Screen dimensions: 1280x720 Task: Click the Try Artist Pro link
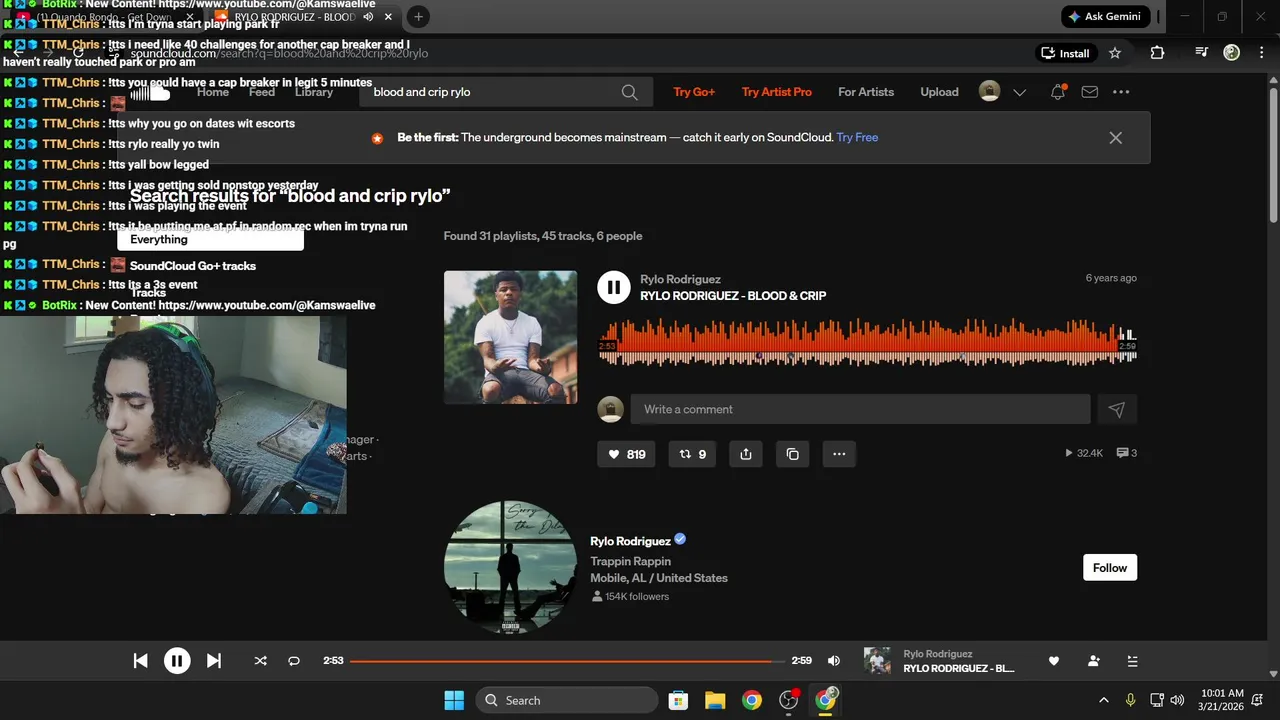[777, 92]
